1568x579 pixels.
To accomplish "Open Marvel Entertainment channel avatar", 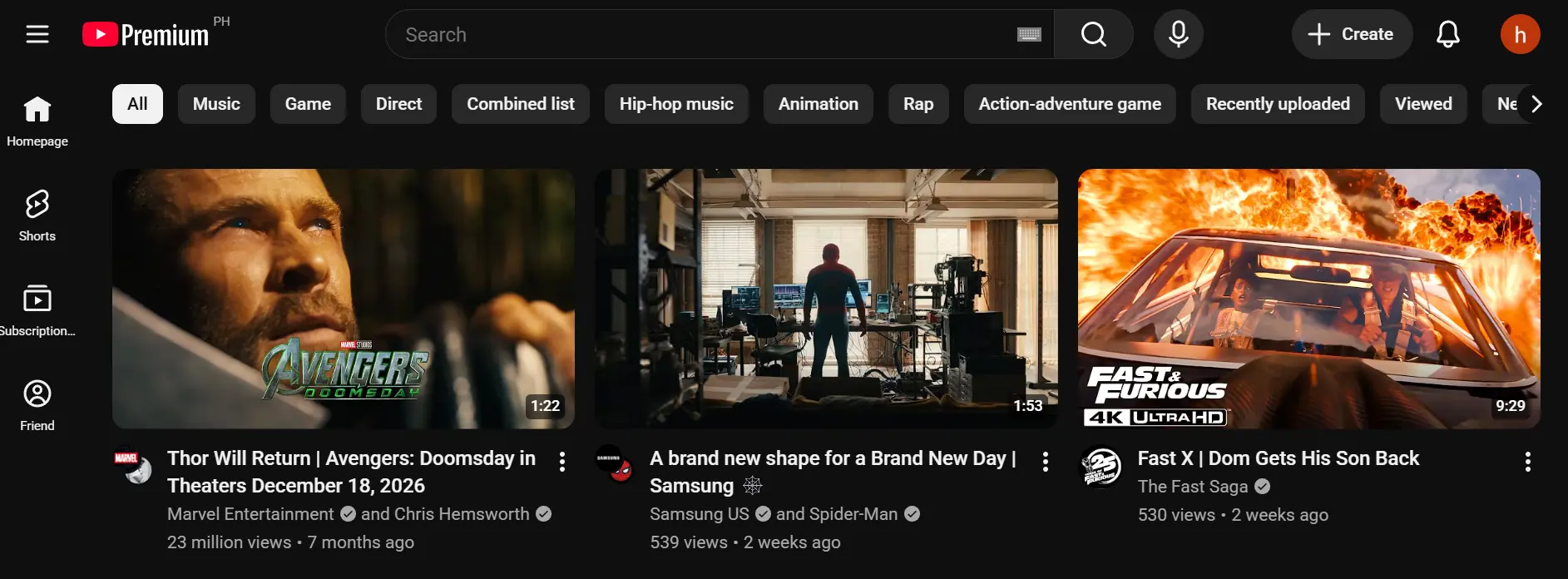I will coord(133,466).
